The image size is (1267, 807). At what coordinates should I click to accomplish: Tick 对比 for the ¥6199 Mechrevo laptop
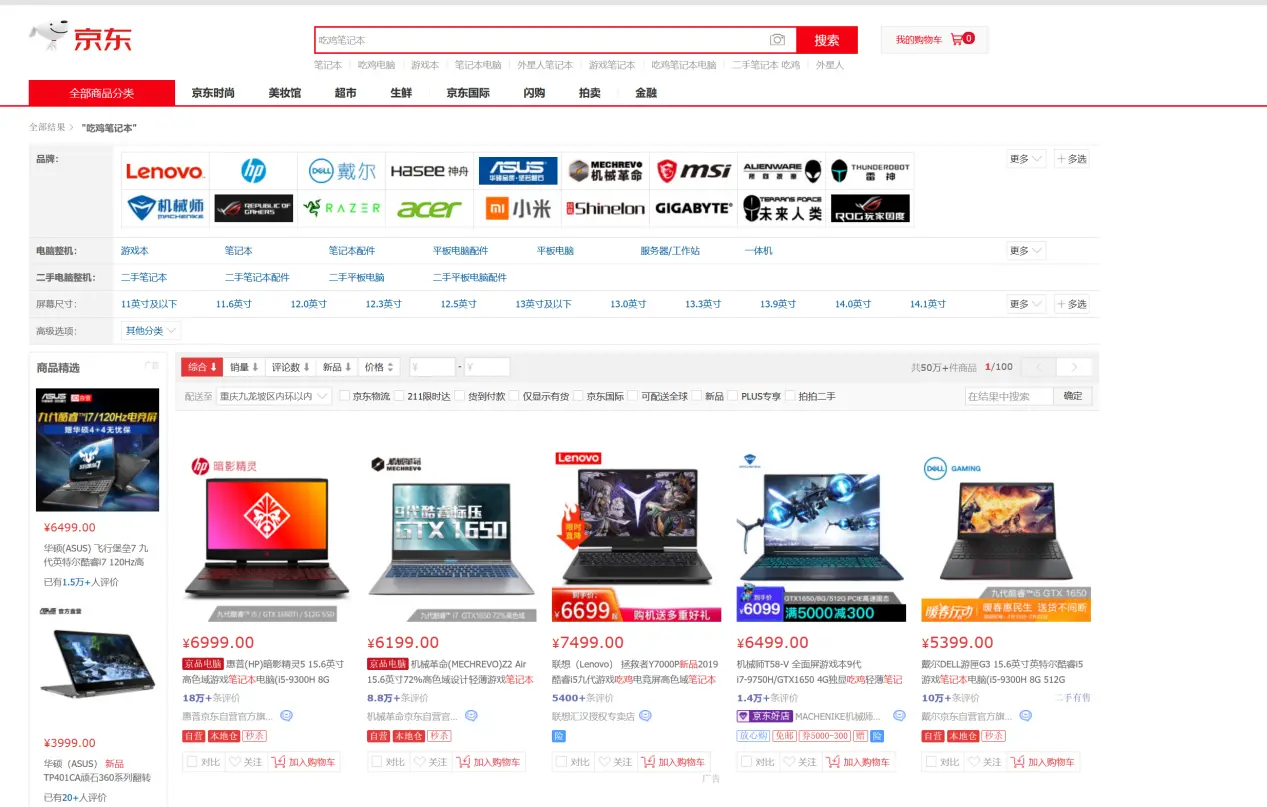[376, 762]
